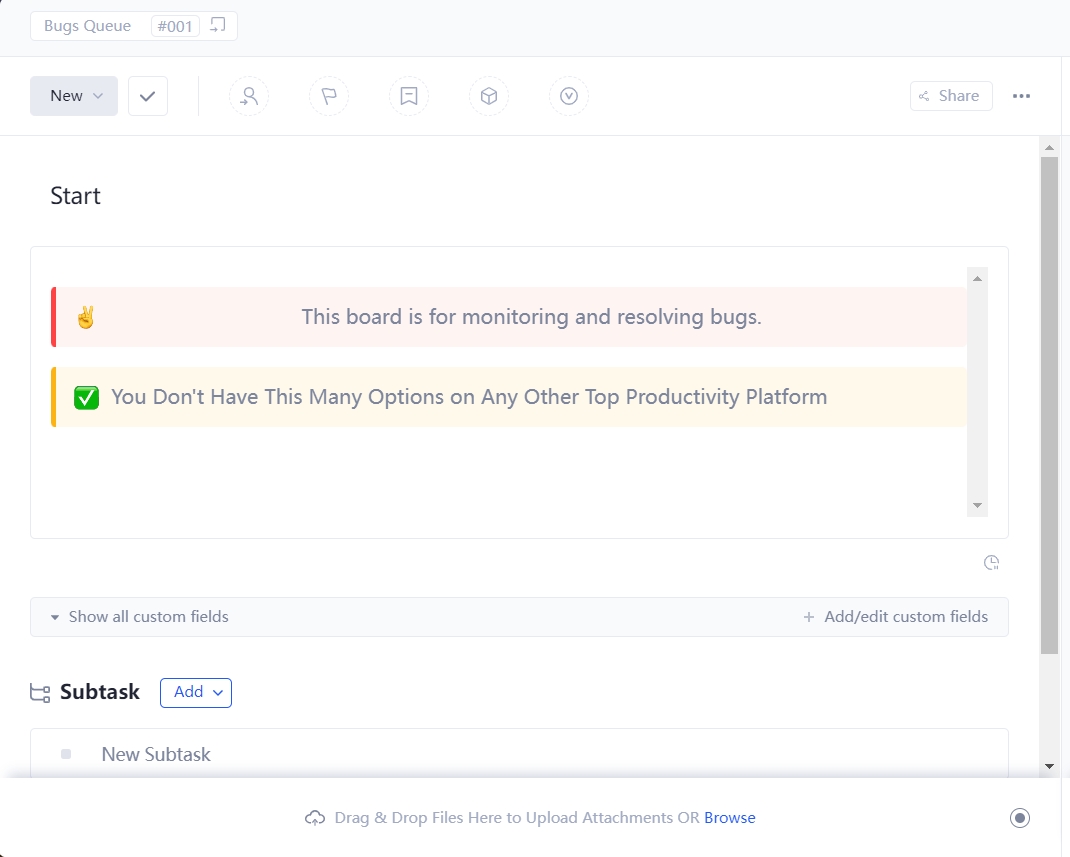The image size is (1070, 857).
Task: Open the New status dropdown
Action: coord(74,96)
